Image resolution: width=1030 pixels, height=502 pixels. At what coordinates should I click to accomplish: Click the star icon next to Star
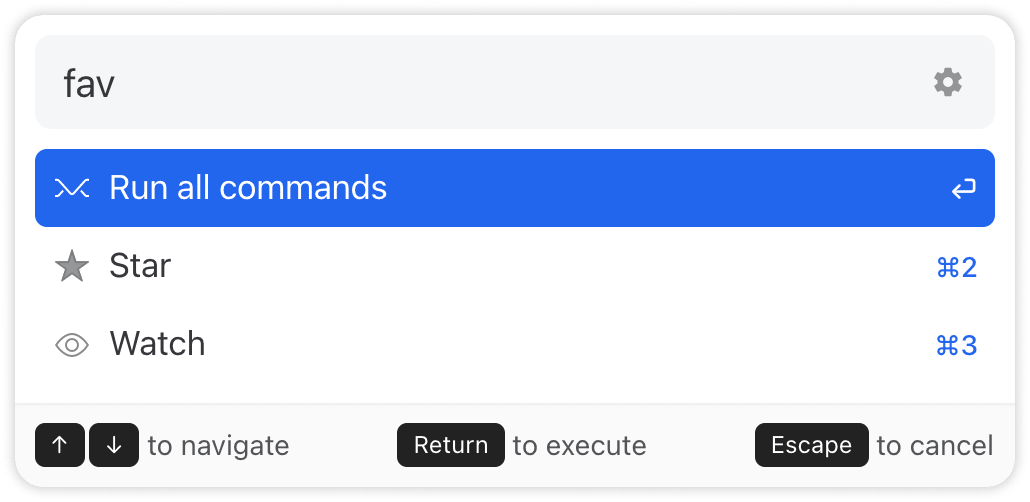point(72,266)
